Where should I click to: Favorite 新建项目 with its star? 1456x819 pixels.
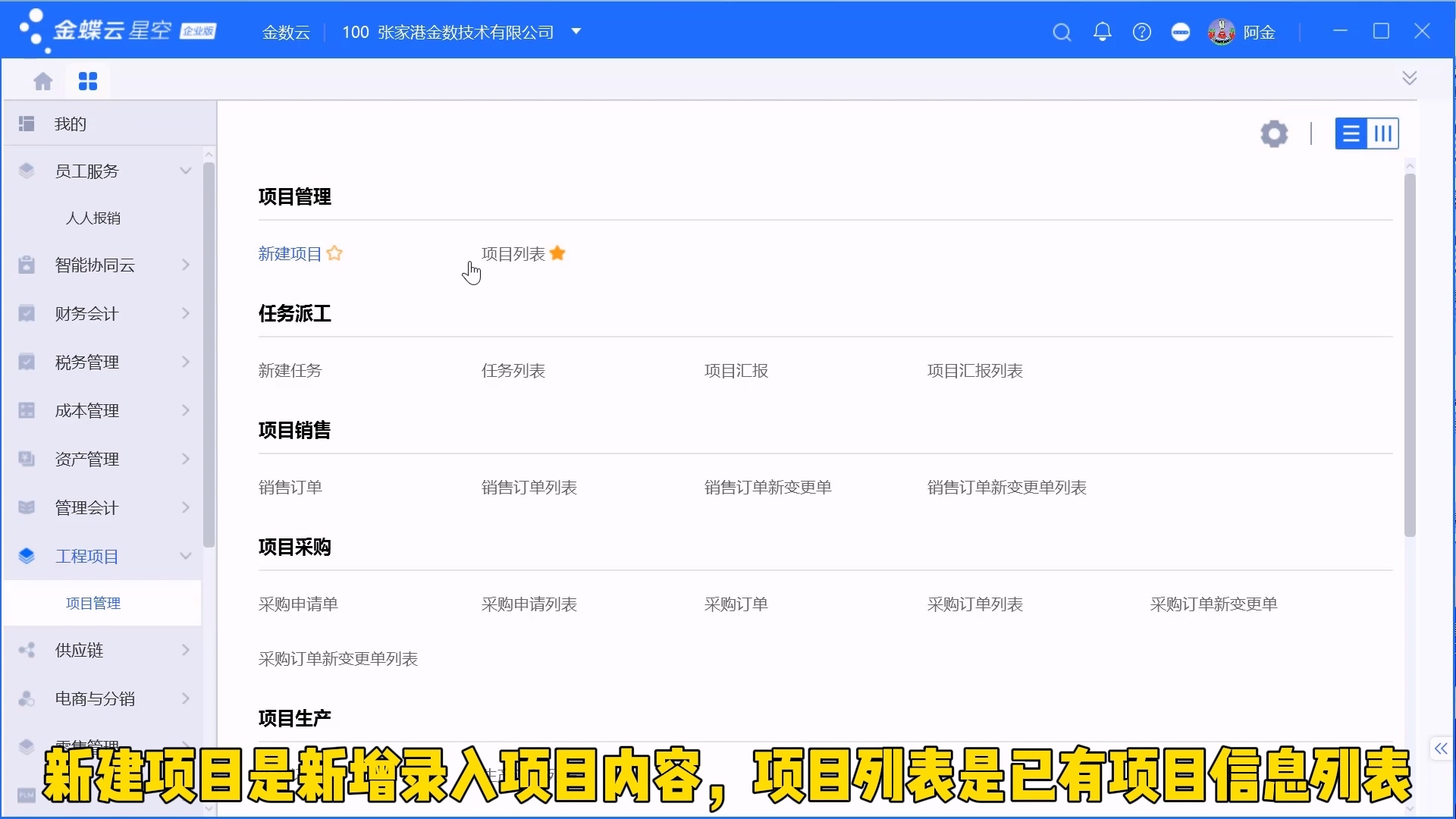click(334, 253)
